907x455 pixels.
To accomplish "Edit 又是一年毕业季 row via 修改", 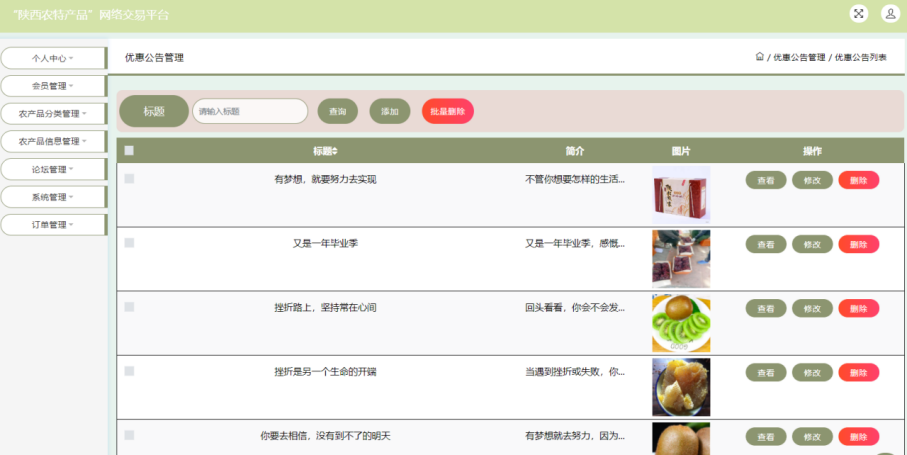I will 812,245.
